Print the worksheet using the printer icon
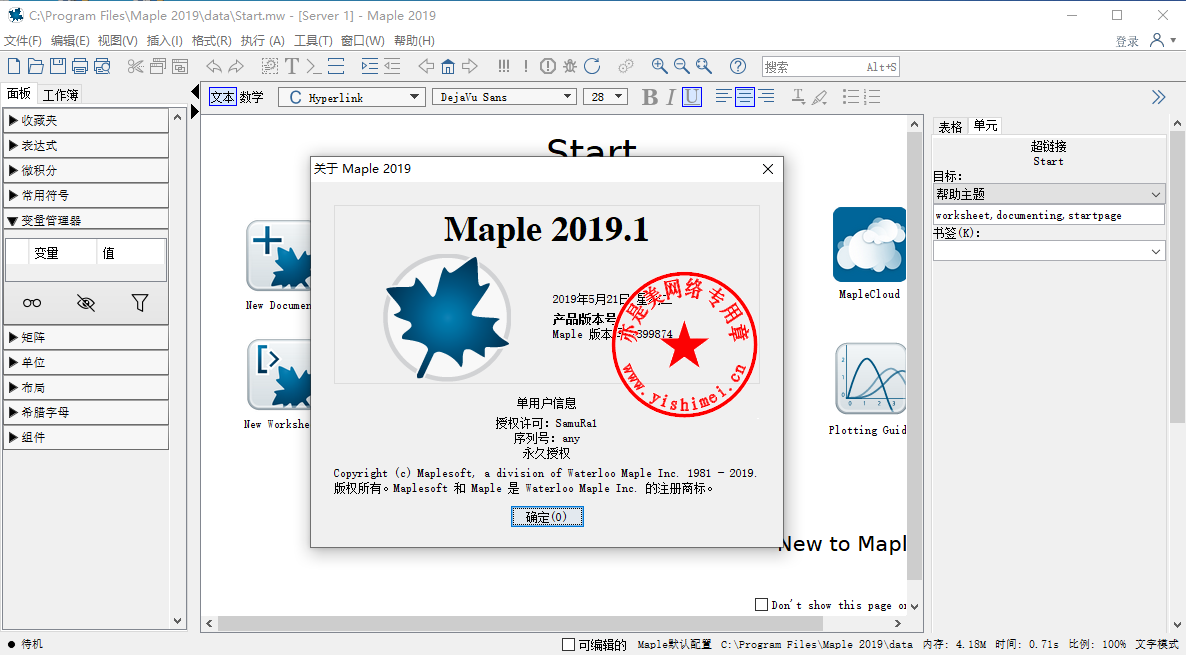The image size is (1186, 655). pyautogui.click(x=79, y=67)
